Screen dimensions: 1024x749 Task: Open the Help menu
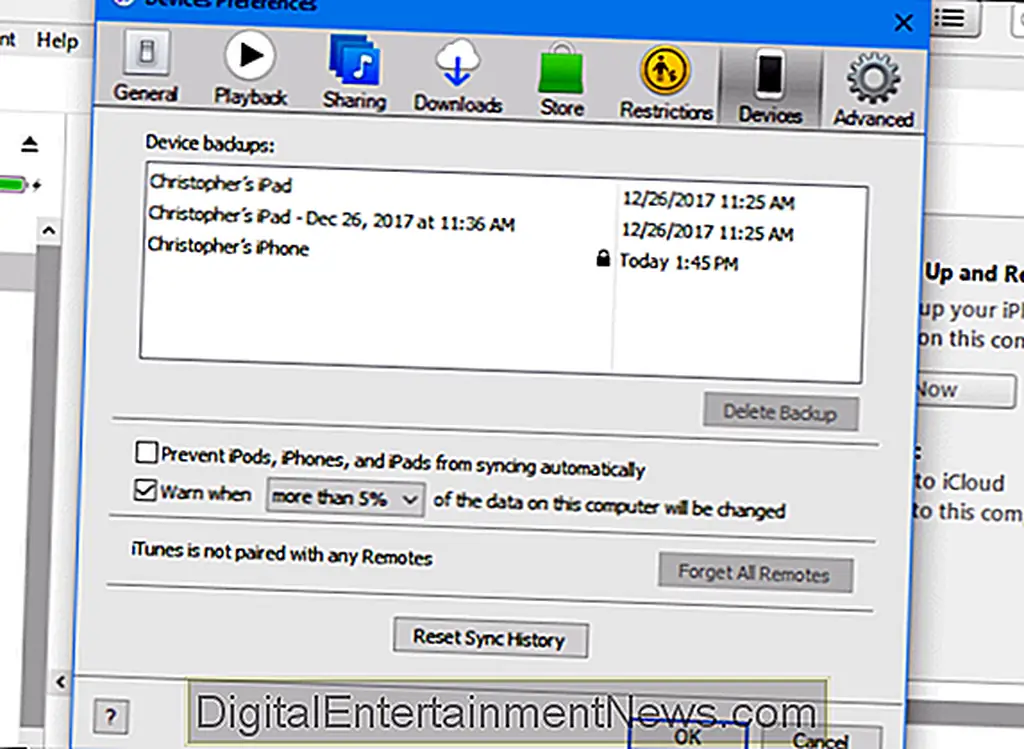pyautogui.click(x=57, y=41)
